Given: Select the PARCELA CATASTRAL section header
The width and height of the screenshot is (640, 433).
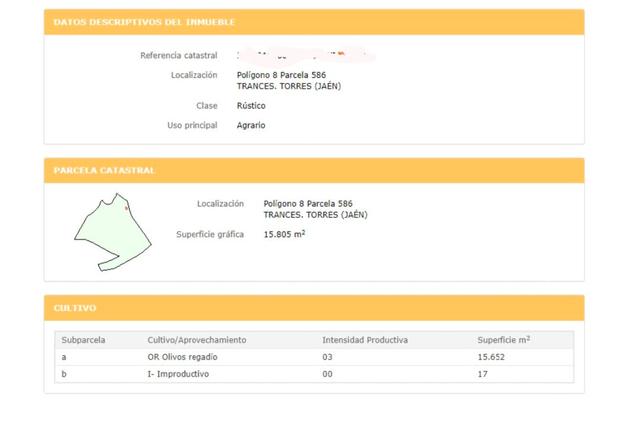Looking at the screenshot, I should (x=104, y=170).
